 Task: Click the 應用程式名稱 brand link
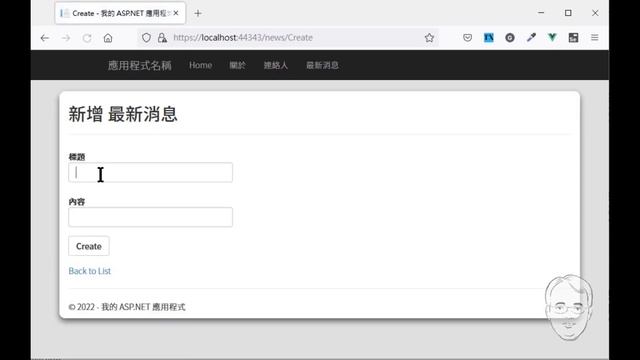[x=140, y=65]
